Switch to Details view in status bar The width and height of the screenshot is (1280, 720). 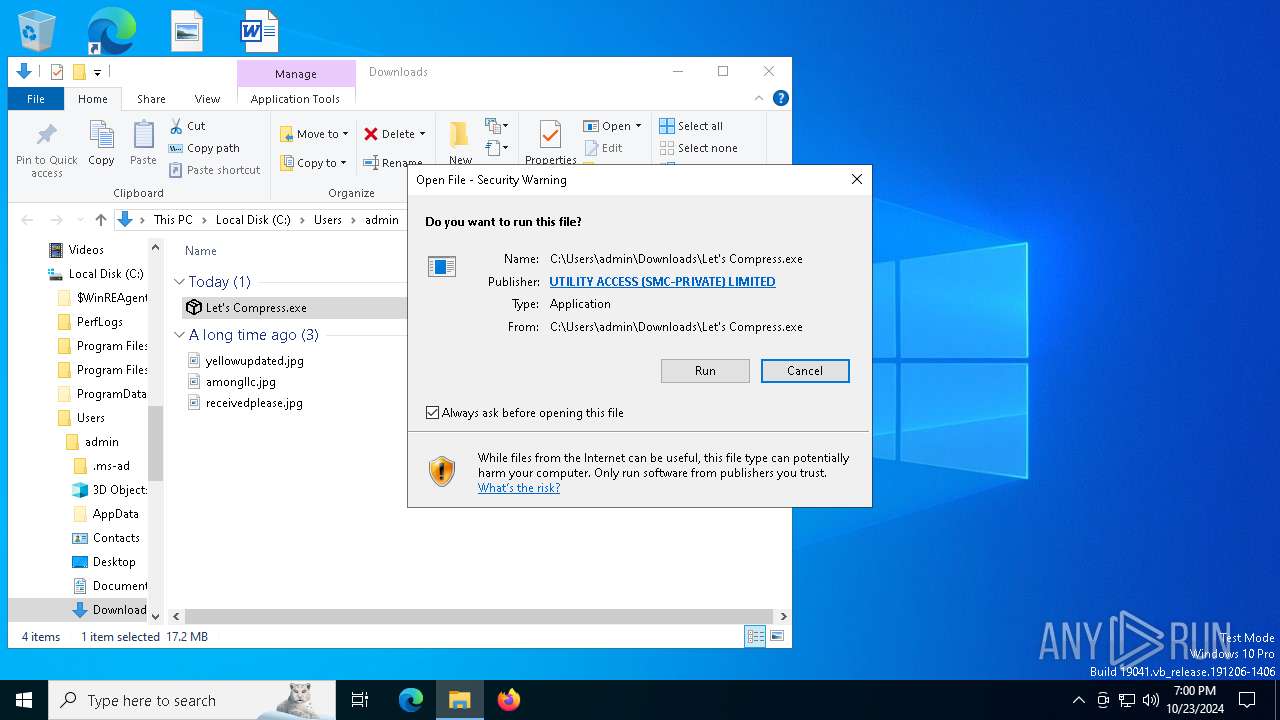coord(755,636)
